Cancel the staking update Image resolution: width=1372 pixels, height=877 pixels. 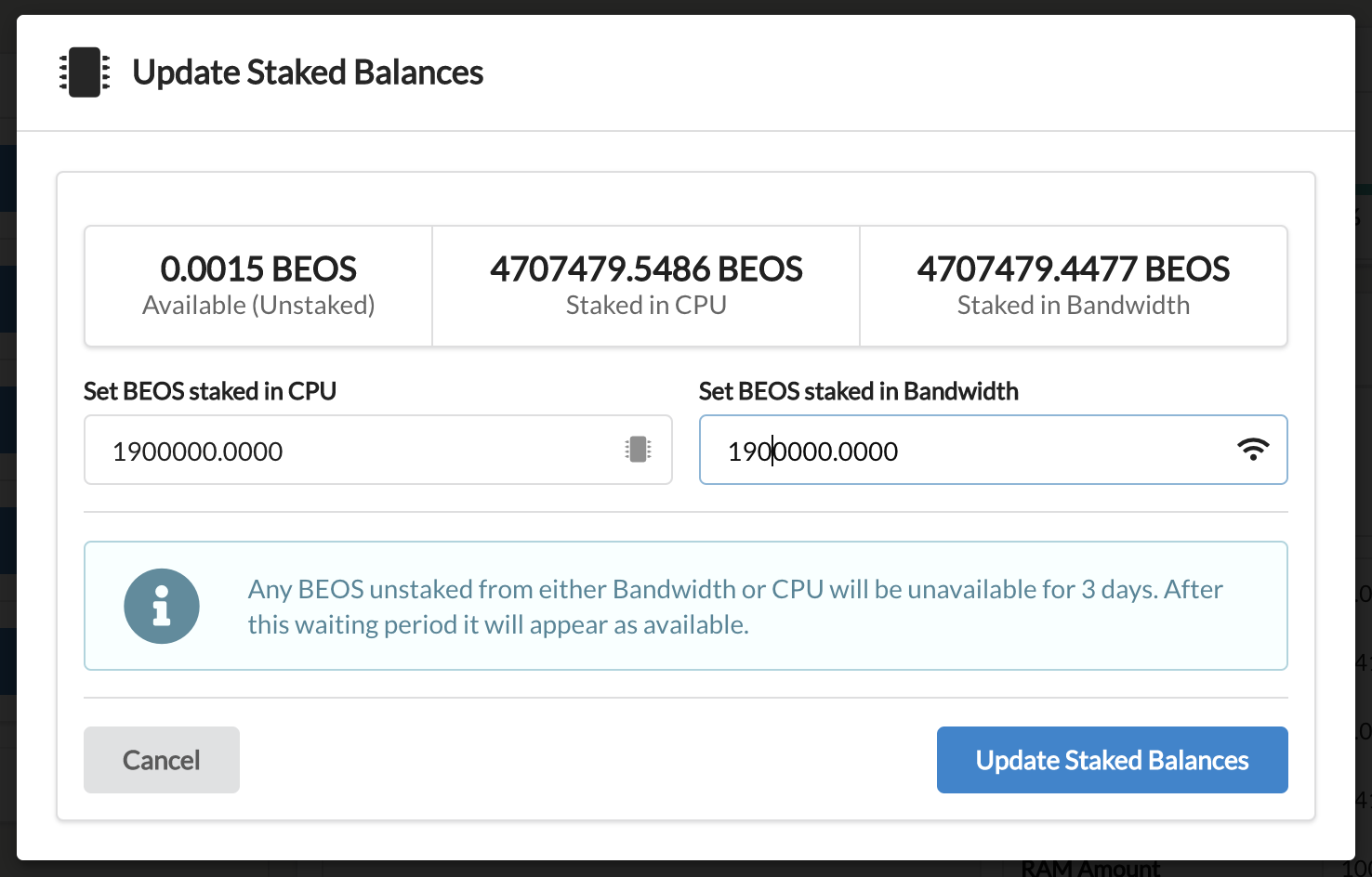[x=162, y=760]
